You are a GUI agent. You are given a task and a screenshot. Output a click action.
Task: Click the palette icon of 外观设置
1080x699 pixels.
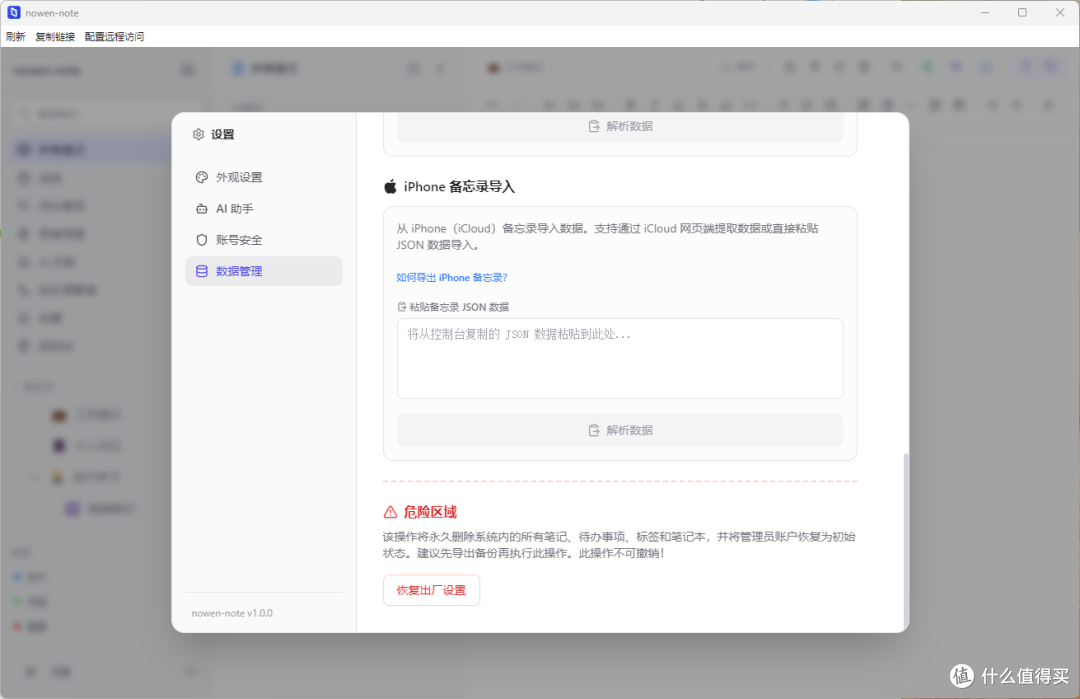pos(202,177)
